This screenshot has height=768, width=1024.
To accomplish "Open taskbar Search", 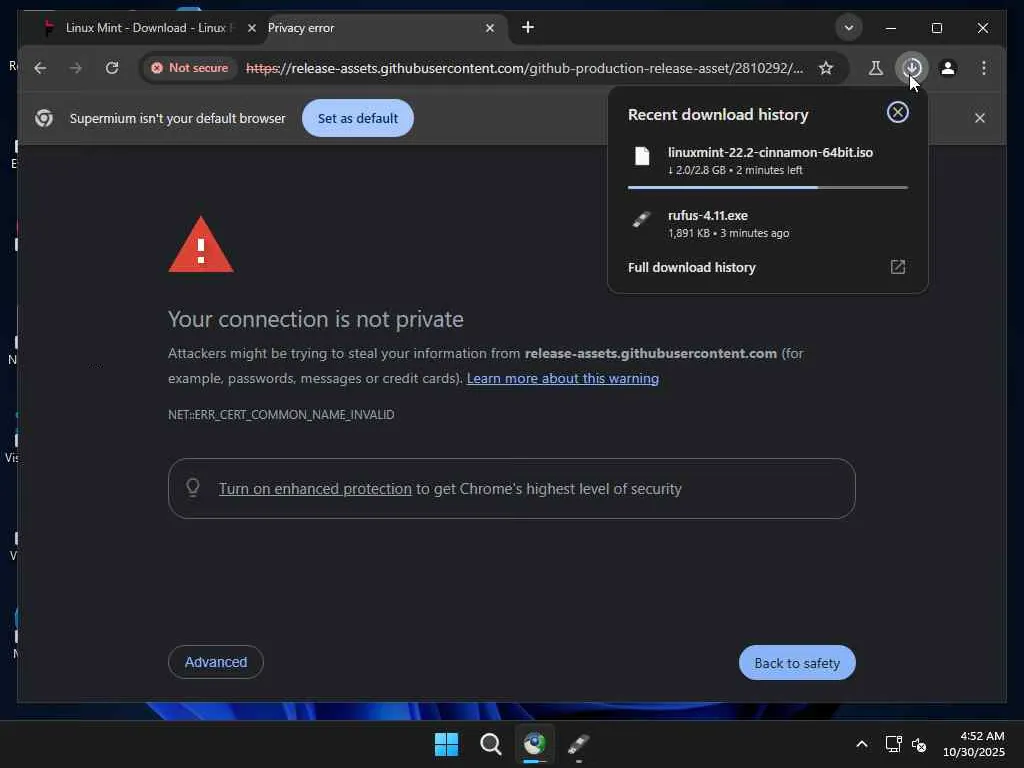I will [x=490, y=744].
